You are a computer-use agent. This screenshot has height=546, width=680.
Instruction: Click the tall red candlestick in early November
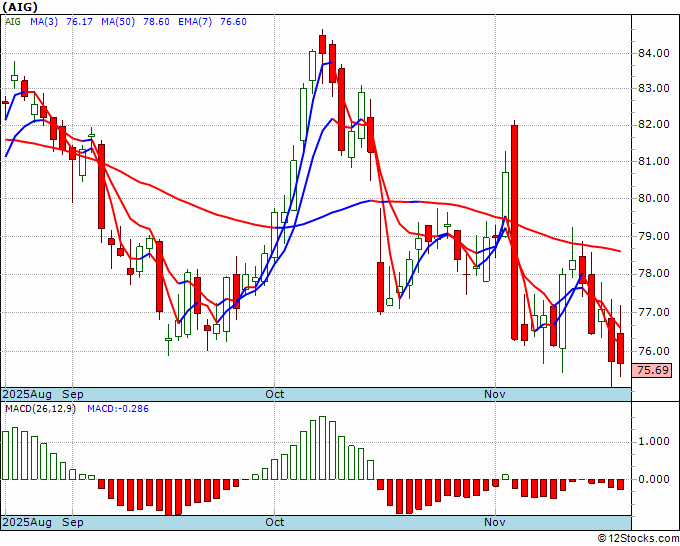(515, 232)
